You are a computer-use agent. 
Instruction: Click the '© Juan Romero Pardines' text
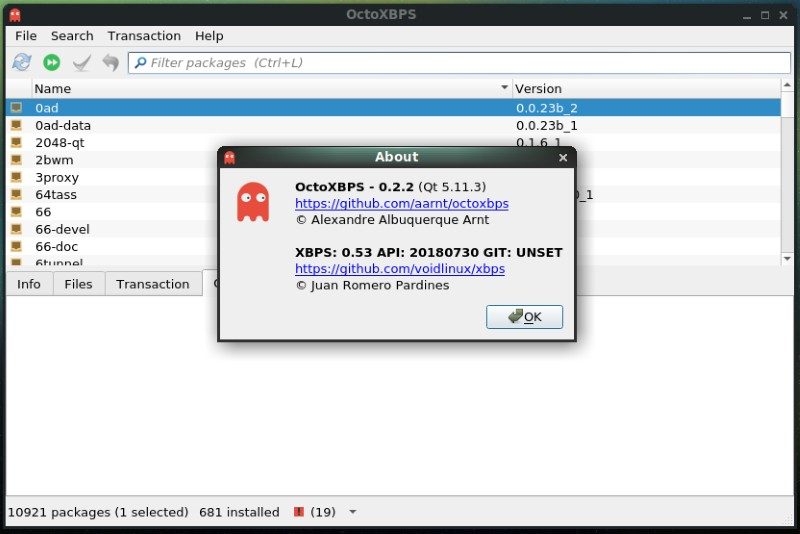click(372, 285)
